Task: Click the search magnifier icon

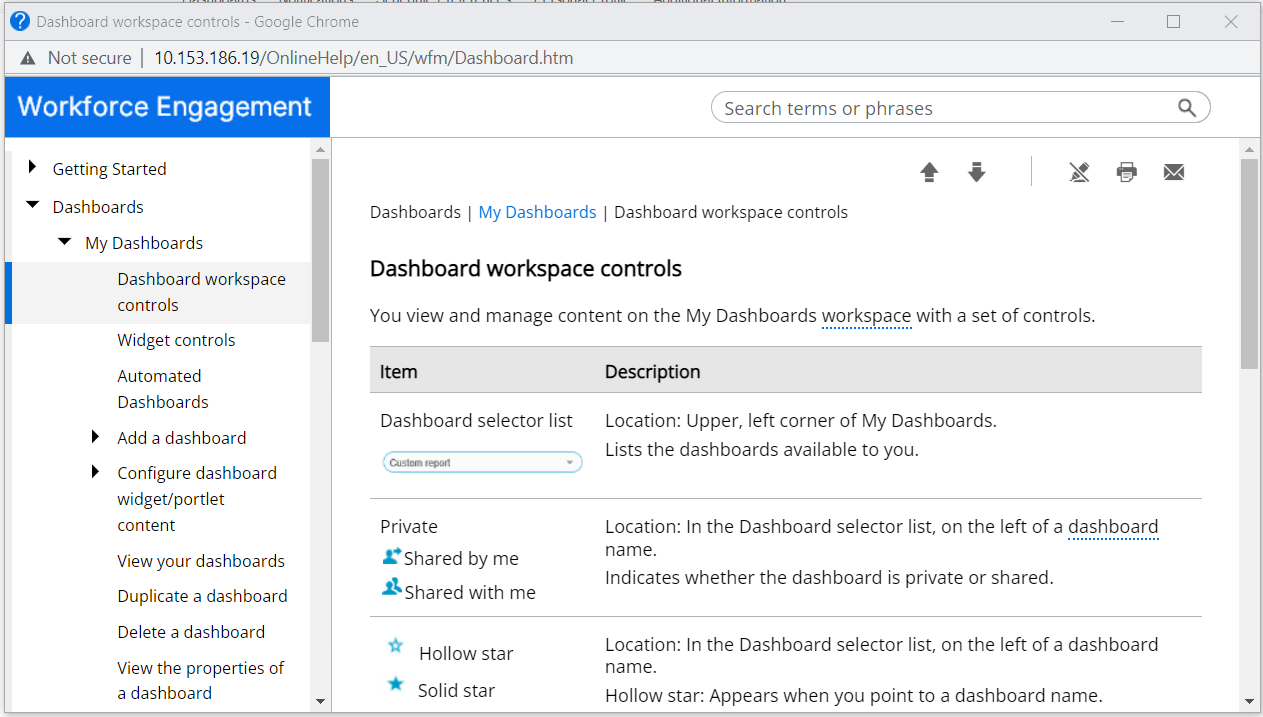Action: [1187, 108]
